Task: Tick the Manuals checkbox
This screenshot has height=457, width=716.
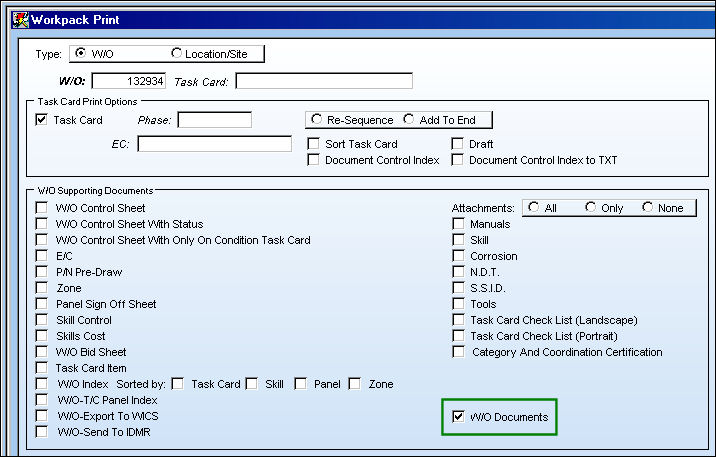Action: (458, 224)
